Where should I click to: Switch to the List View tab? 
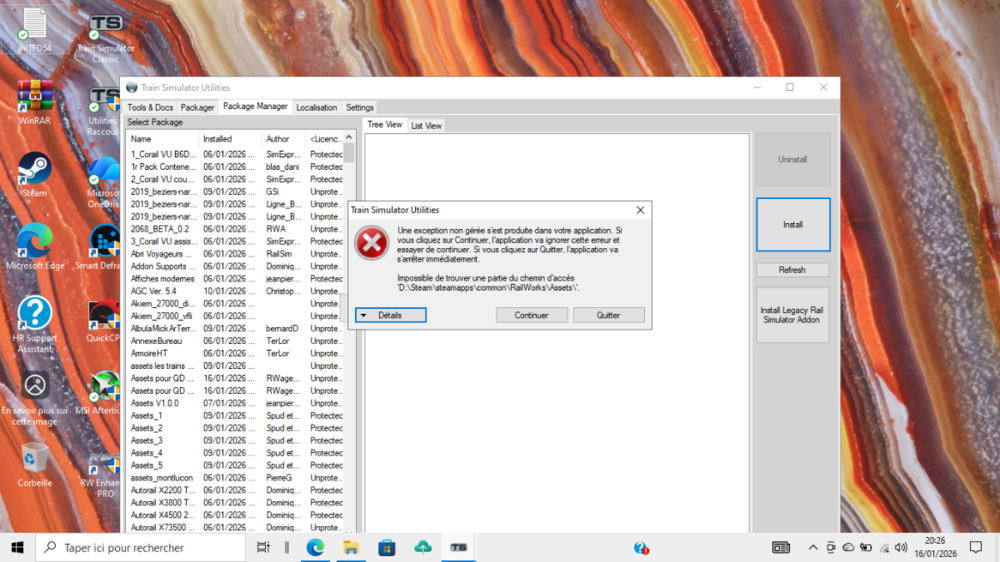click(426, 126)
